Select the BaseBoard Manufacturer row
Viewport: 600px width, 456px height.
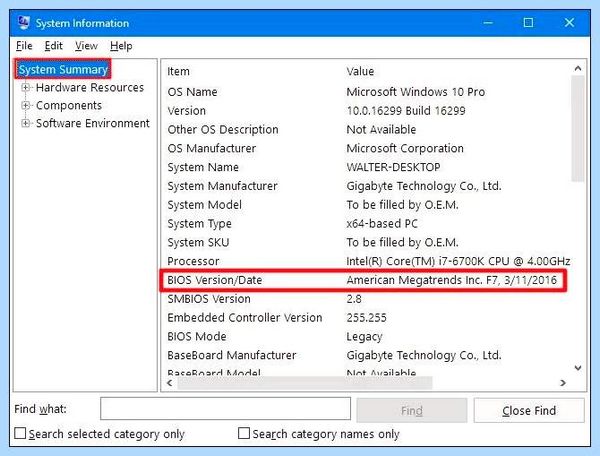pos(367,355)
